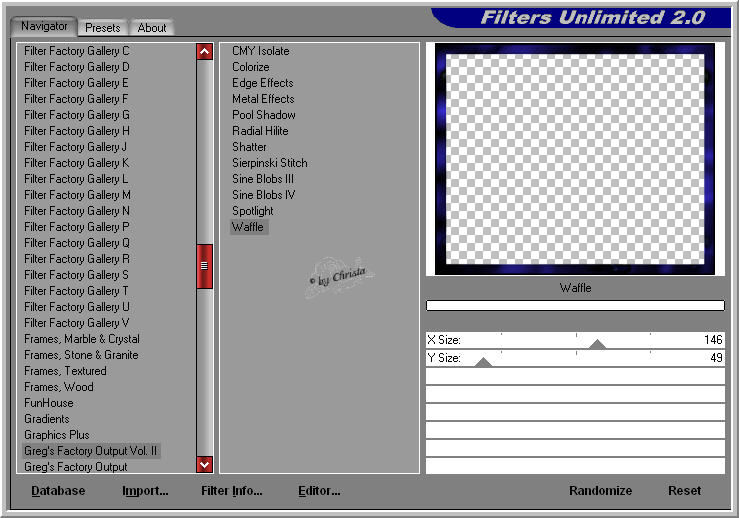Choose the Metal Effects filter
This screenshot has width=739, height=518.
[263, 99]
